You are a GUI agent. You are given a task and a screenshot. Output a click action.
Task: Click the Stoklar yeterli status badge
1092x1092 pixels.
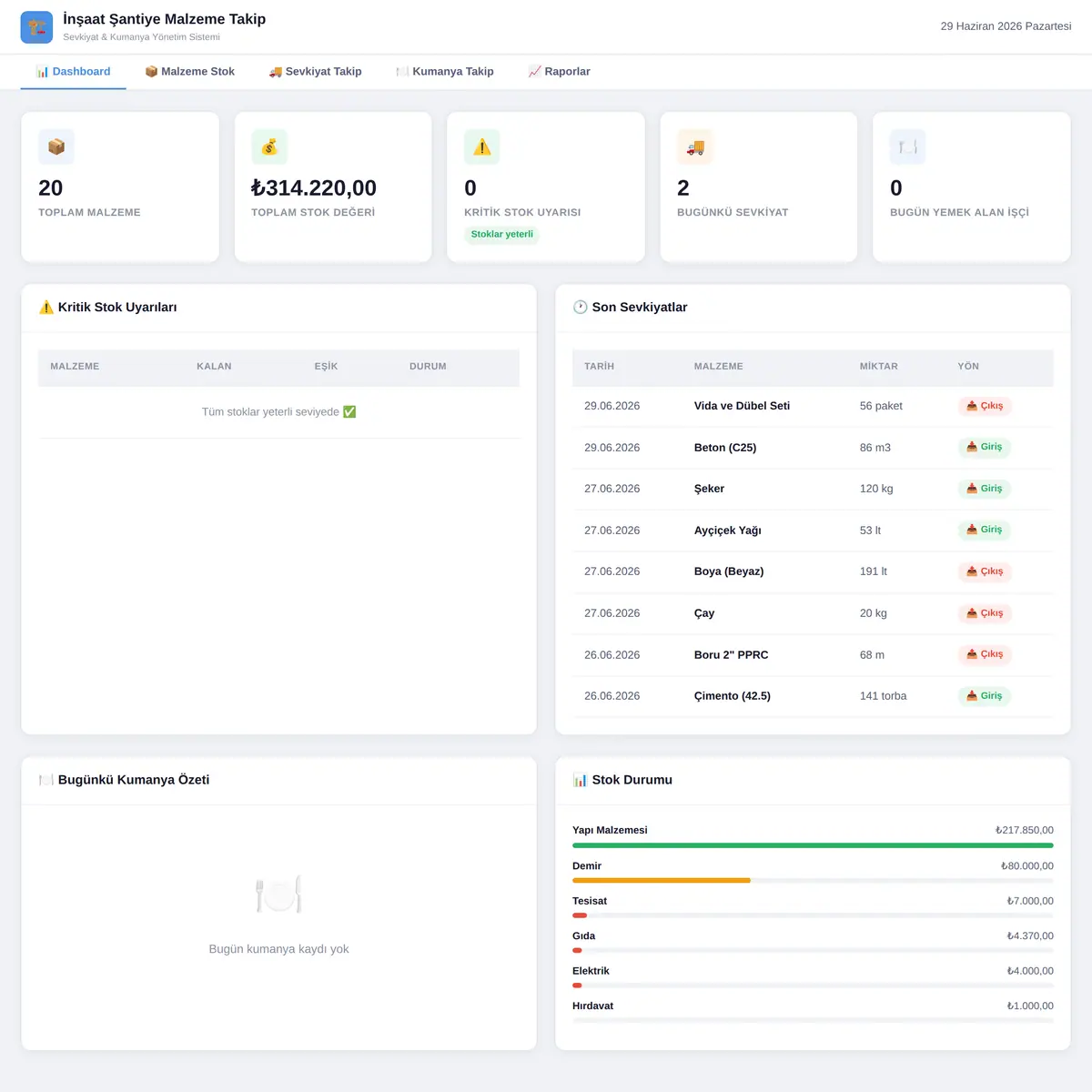point(502,235)
